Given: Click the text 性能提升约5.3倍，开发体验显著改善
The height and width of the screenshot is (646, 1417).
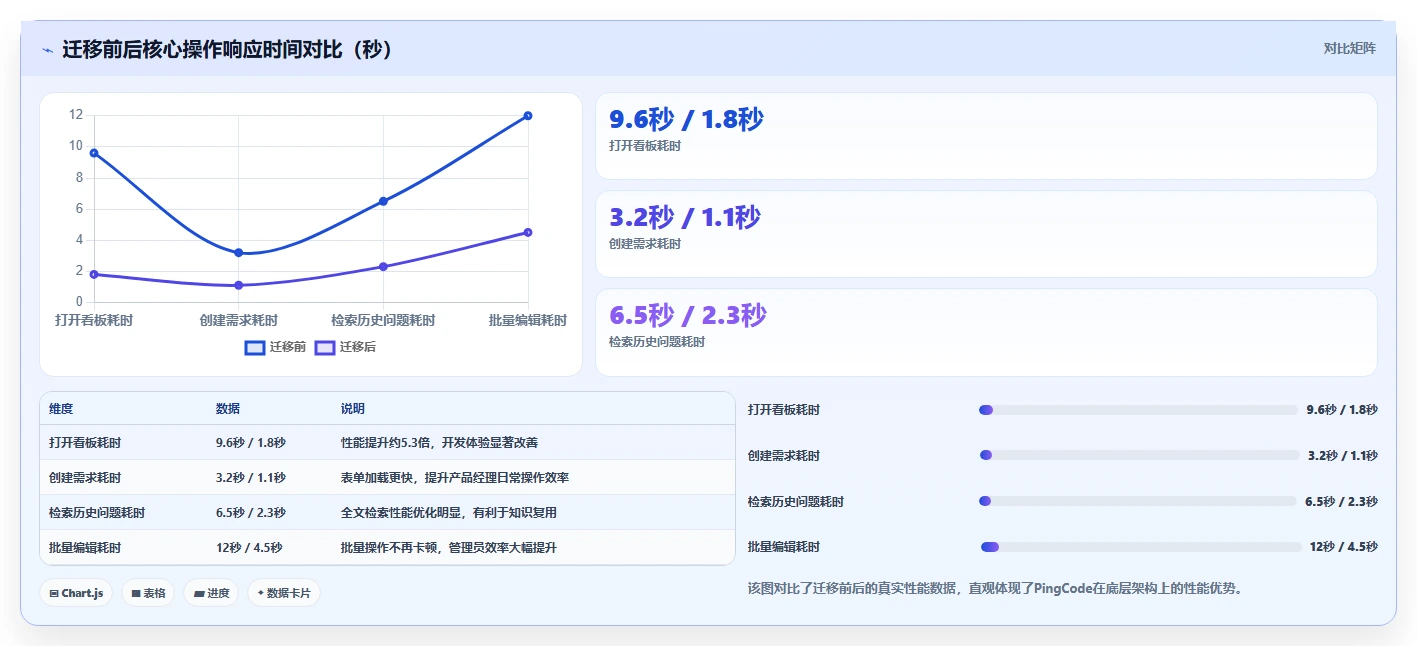Looking at the screenshot, I should tap(440, 442).
